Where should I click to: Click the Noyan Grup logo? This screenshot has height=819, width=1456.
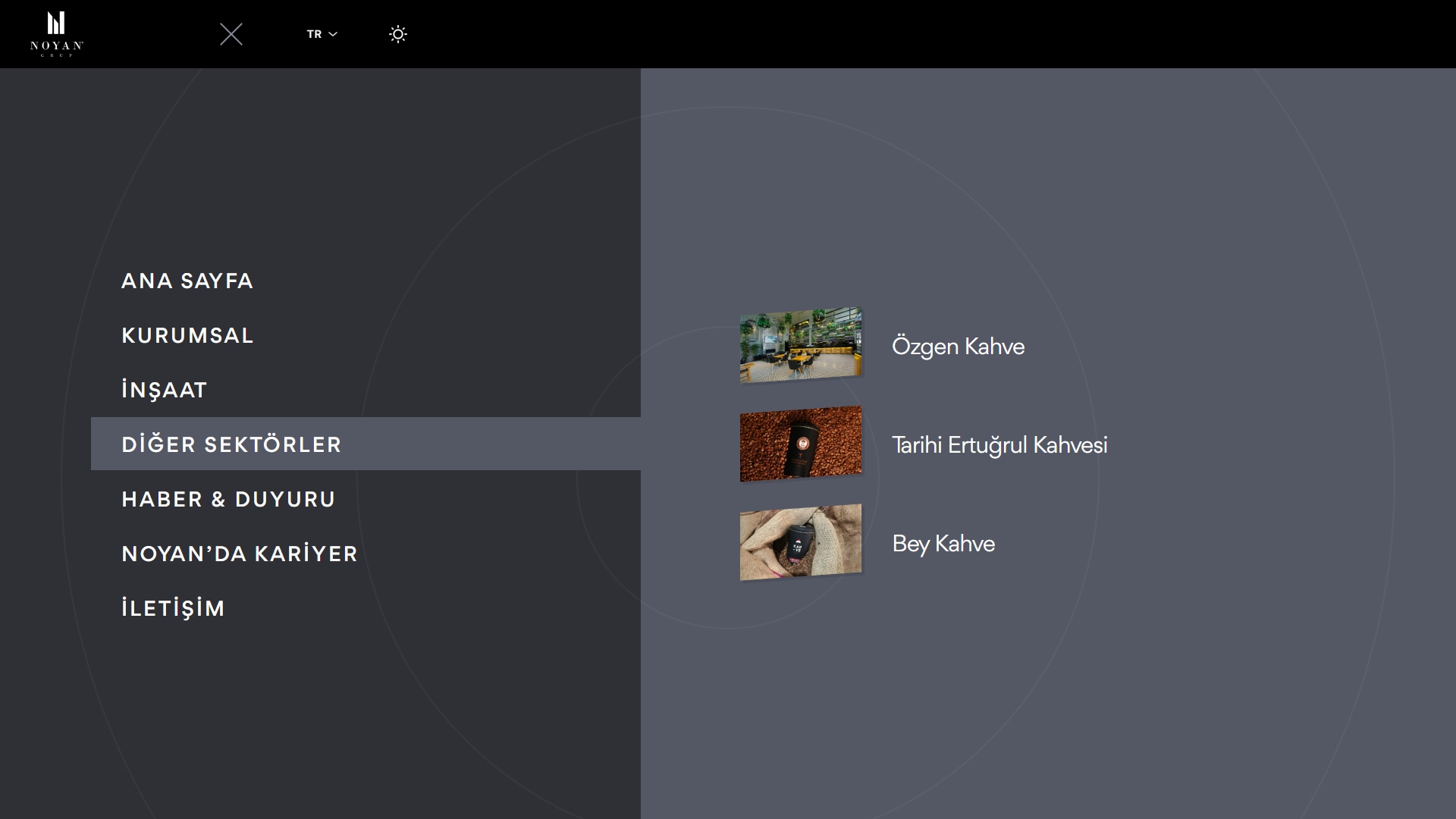(57, 34)
